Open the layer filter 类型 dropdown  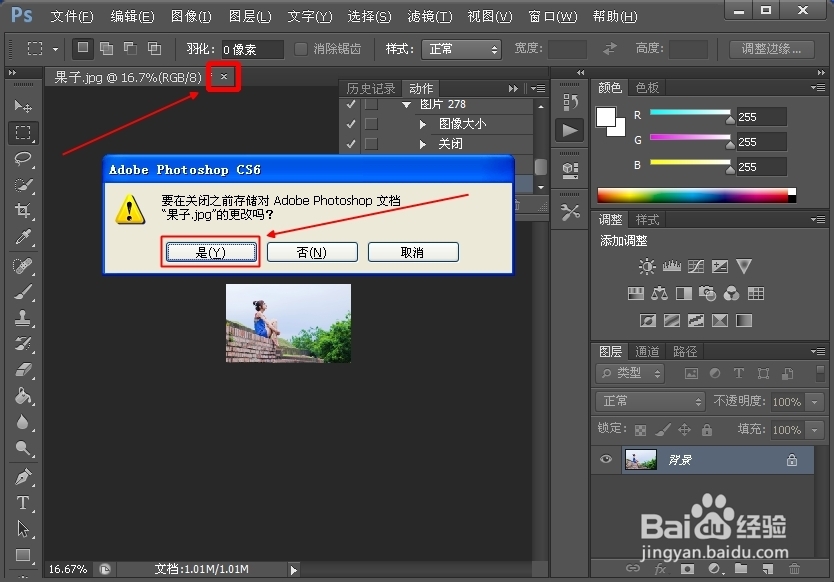(x=631, y=373)
